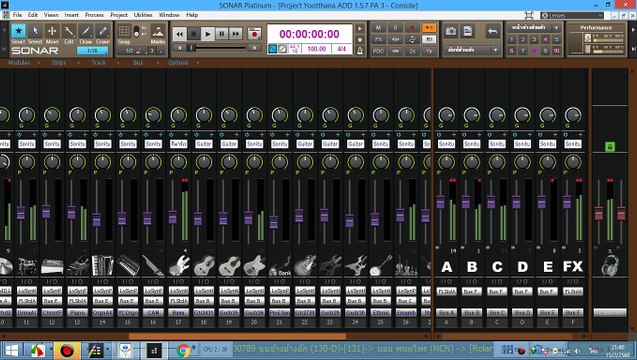Click the grand piano icon on strip 13
This screenshot has width=637, height=360.
point(77,266)
